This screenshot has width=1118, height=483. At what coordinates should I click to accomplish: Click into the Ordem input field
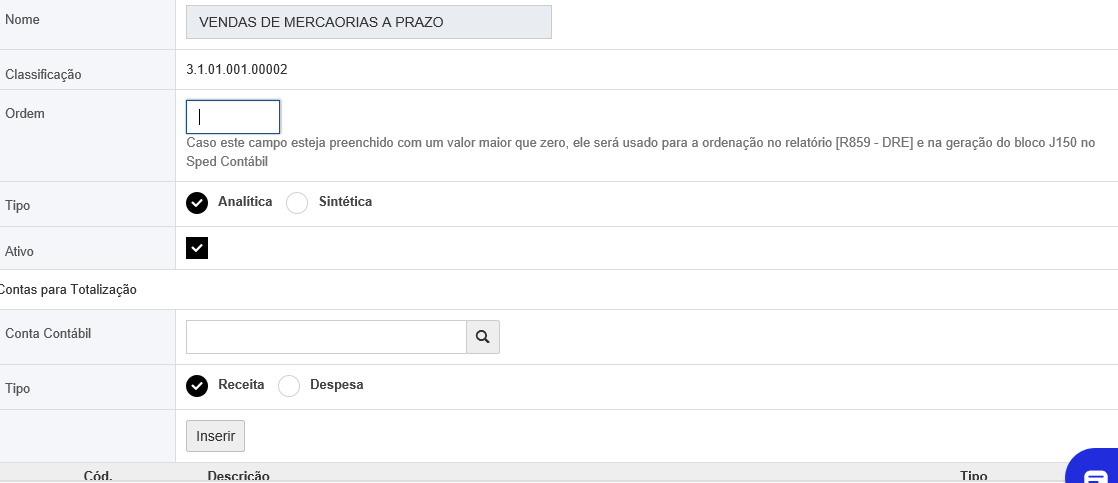click(x=232, y=117)
